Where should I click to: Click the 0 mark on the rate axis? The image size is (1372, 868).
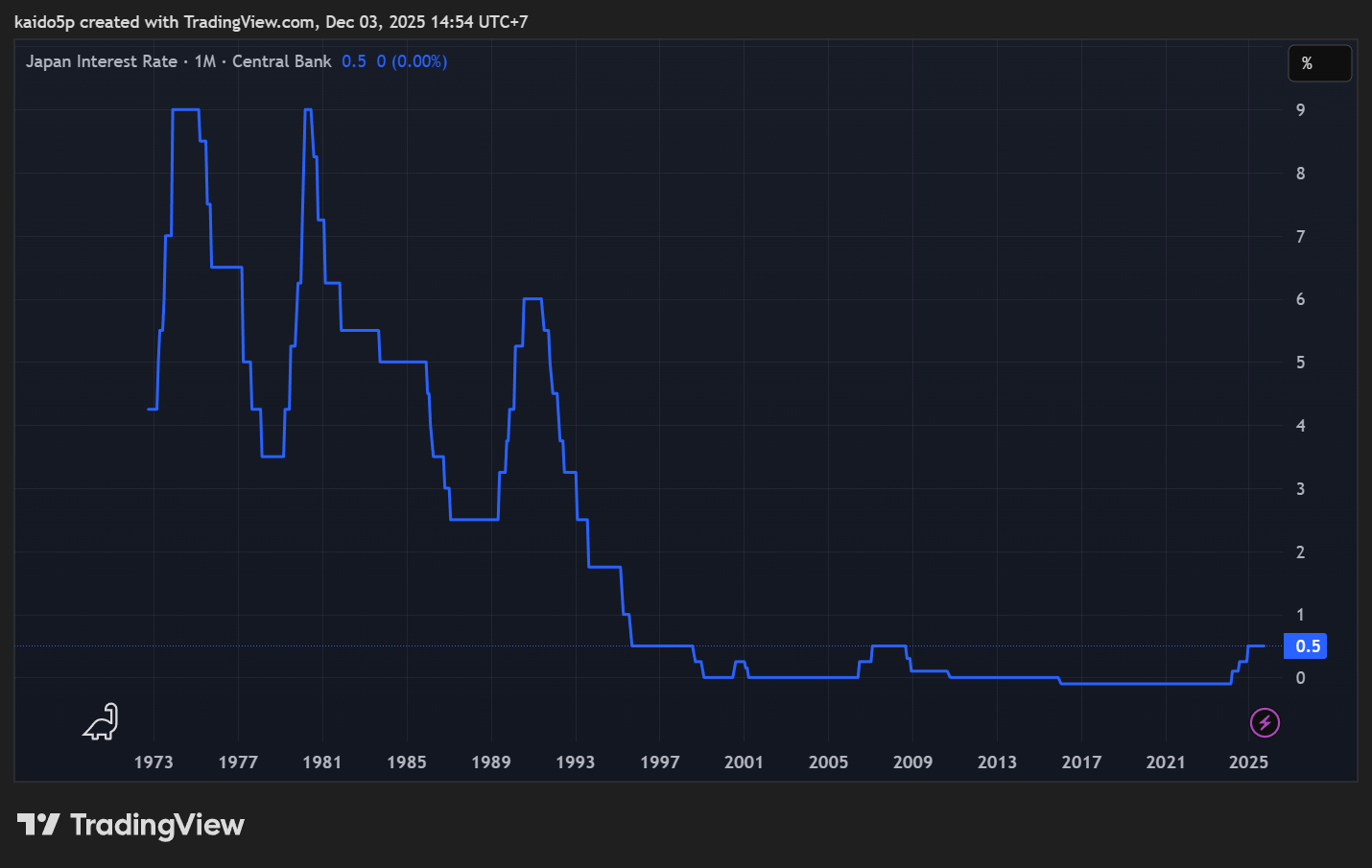(x=1300, y=678)
